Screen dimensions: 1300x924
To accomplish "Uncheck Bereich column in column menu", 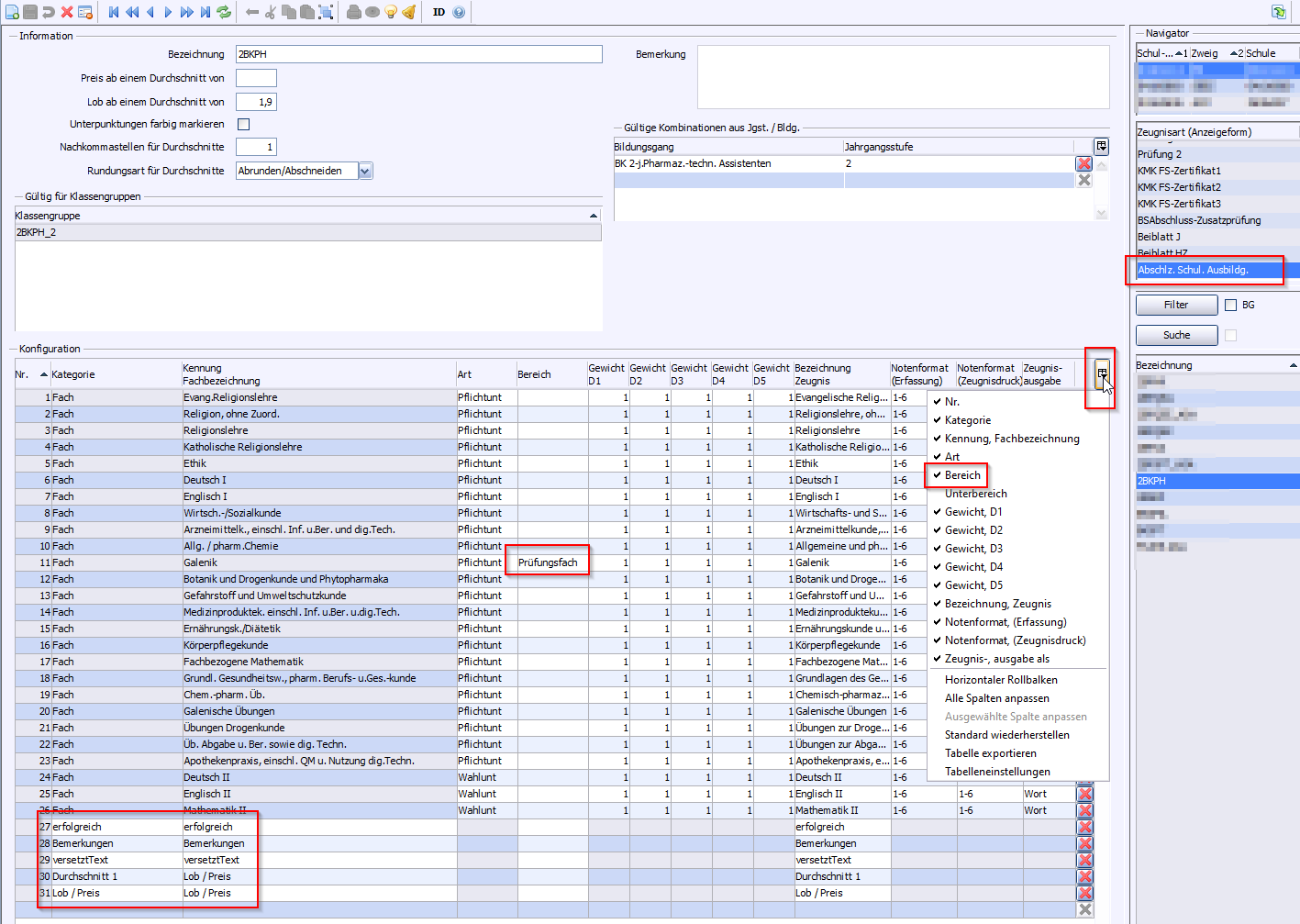I will 961,475.
